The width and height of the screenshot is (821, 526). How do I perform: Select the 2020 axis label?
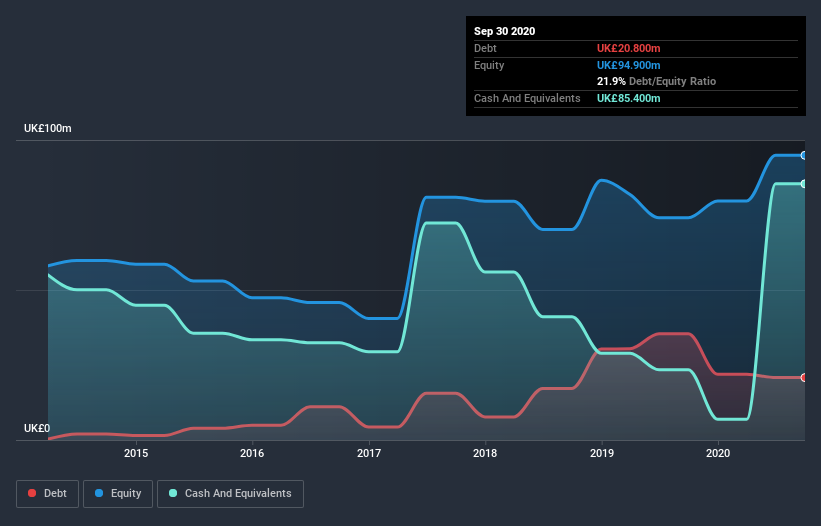(718, 453)
